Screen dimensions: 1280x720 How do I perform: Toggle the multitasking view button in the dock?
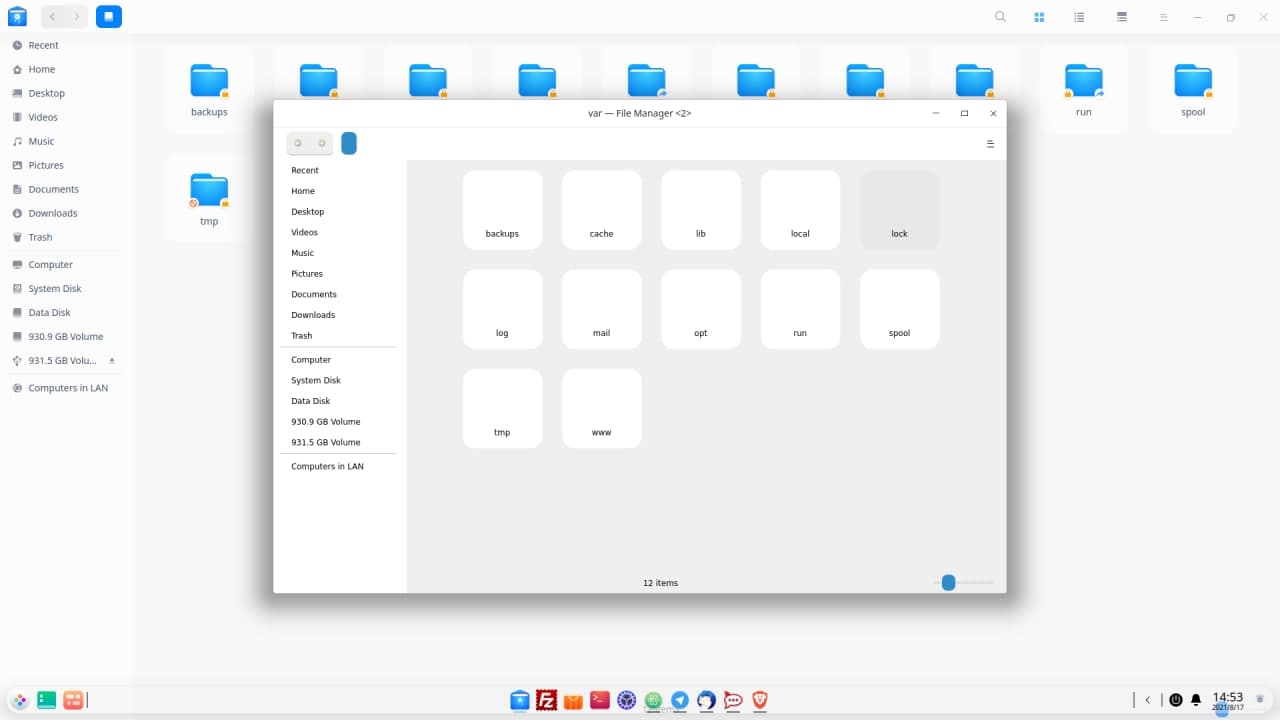tap(73, 700)
